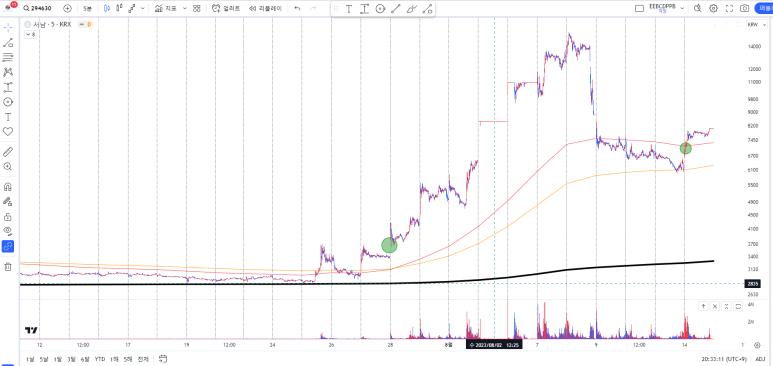Undo the last chart action
The height and width of the screenshot is (366, 773).
coord(297,8)
